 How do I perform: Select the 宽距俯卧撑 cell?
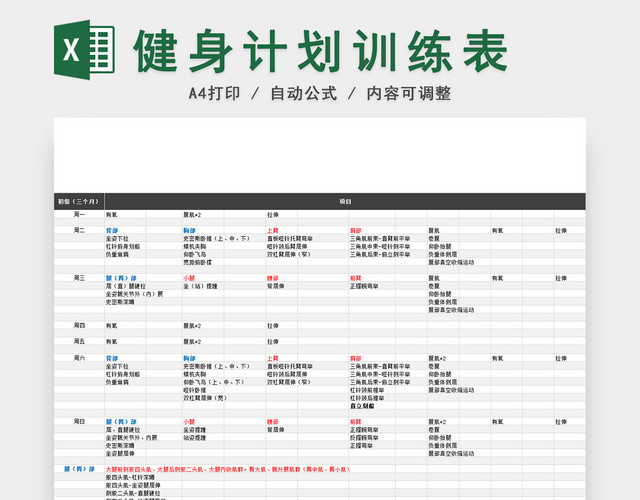(x=198, y=262)
